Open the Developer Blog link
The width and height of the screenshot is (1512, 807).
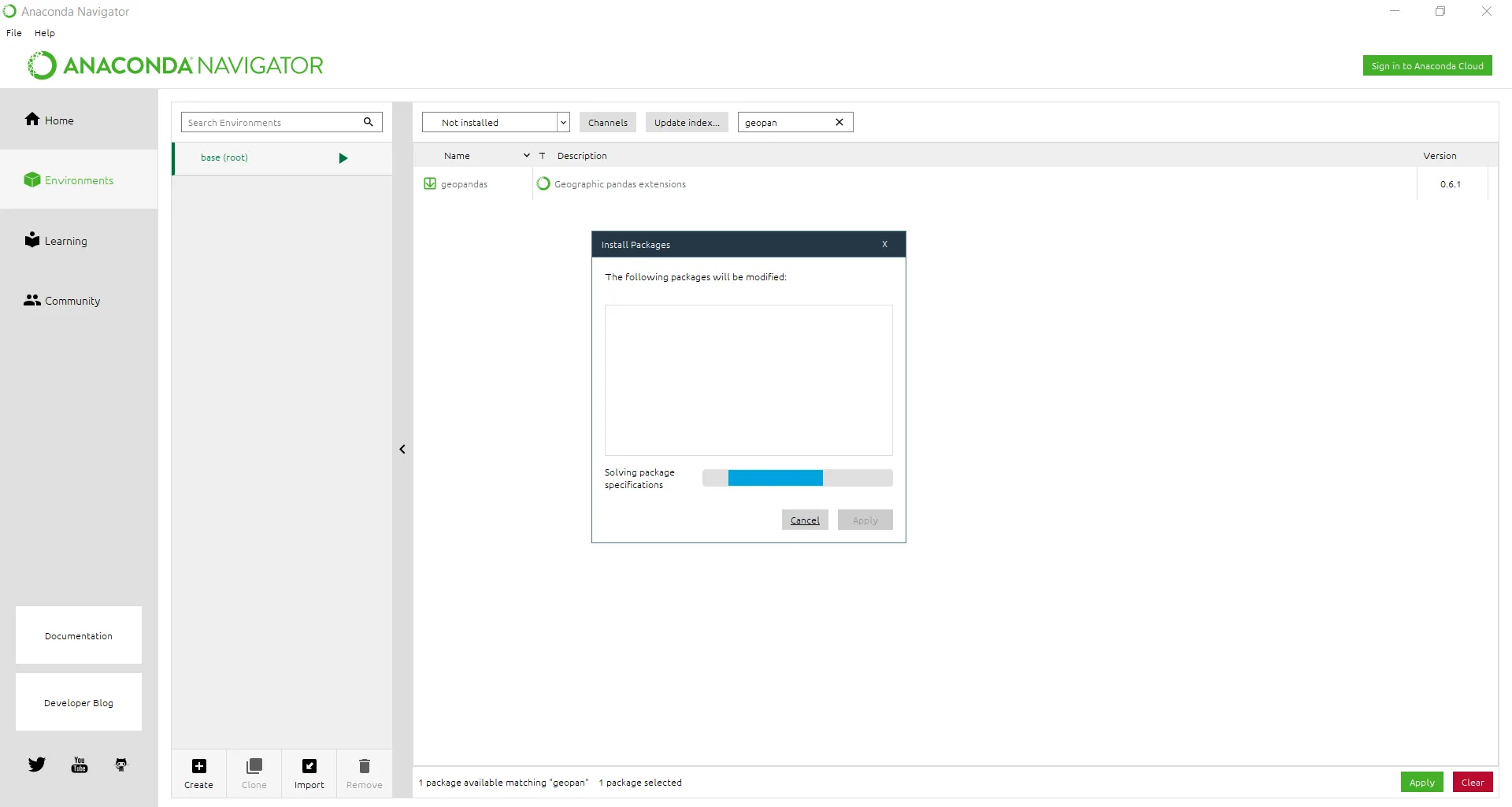[x=79, y=702]
